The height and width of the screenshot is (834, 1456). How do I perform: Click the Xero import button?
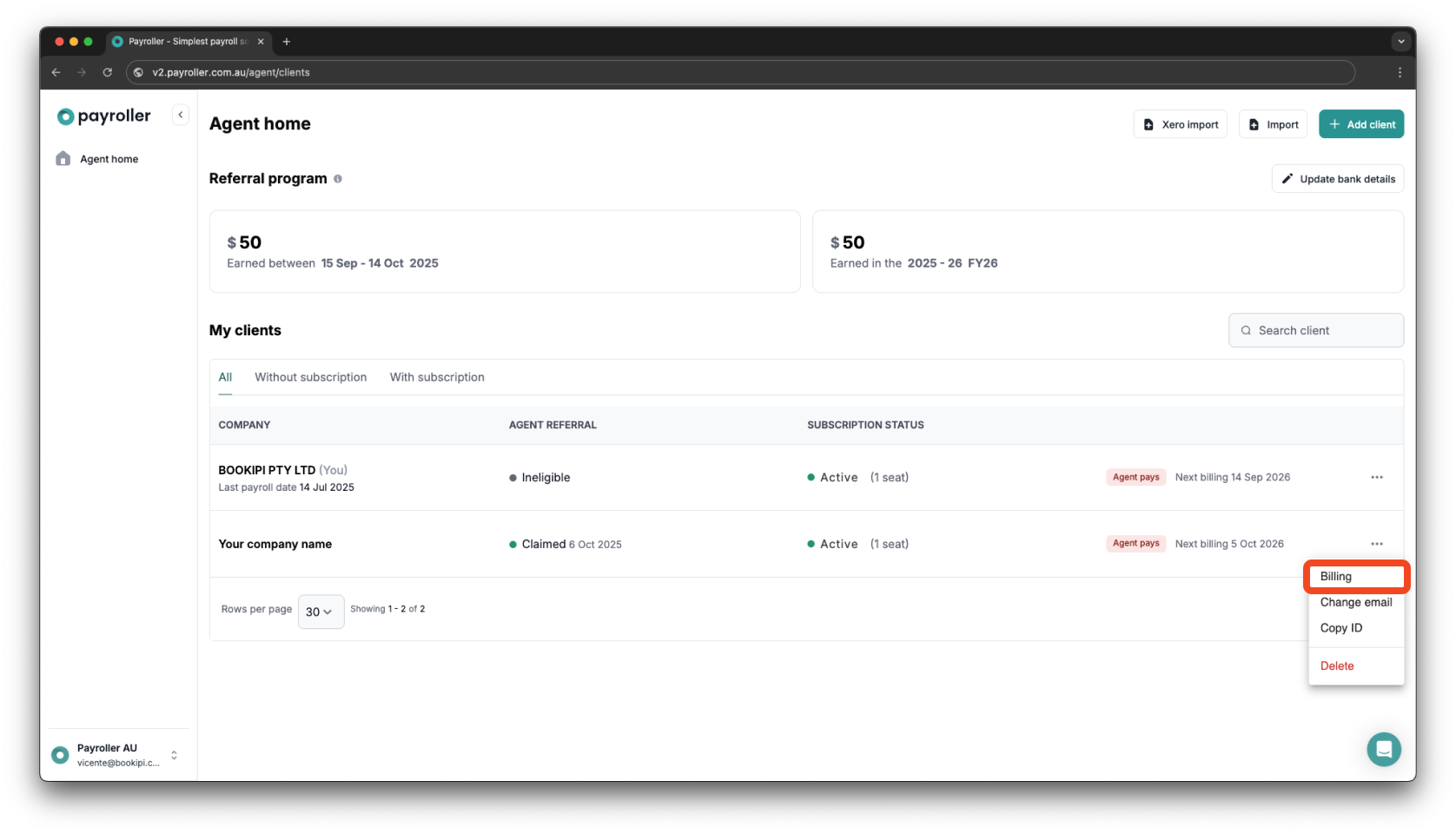[x=1180, y=123]
